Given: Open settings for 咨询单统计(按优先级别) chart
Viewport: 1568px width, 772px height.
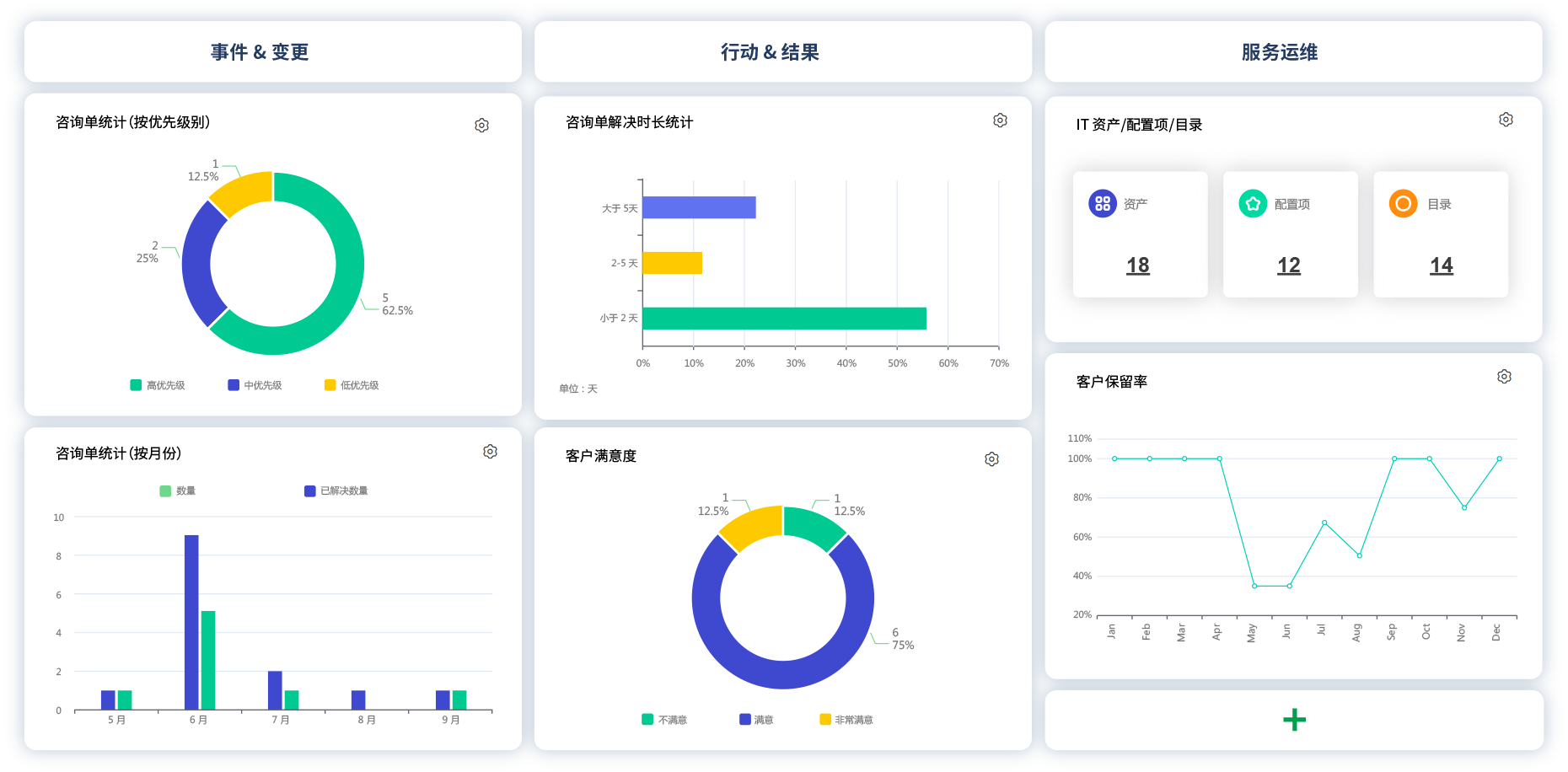Looking at the screenshot, I should click(481, 124).
